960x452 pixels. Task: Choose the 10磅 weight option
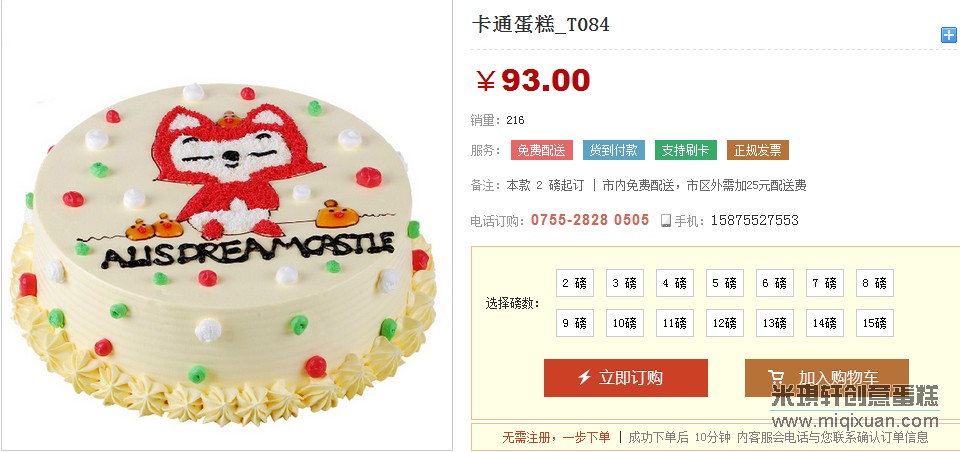[625, 323]
